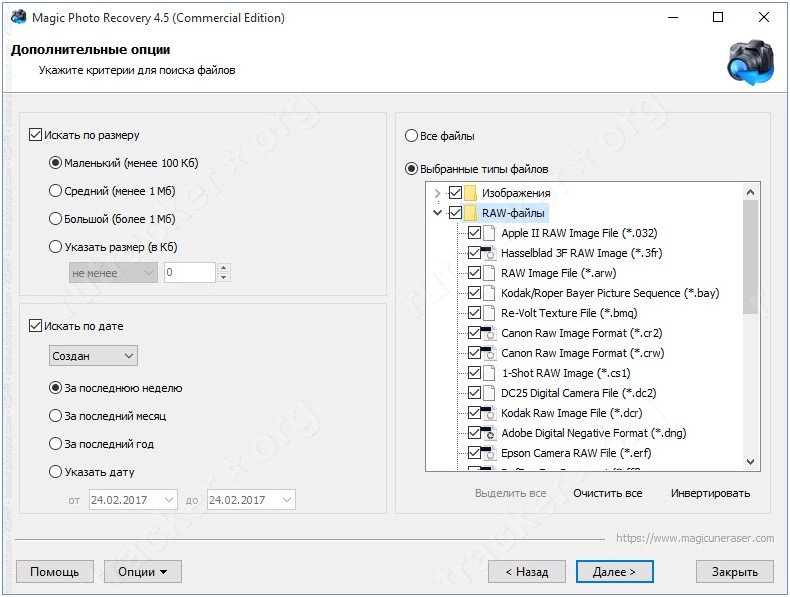790x597 pixels.
Task: Select the DC25 Digital Camera File (*.dc2) row
Action: tap(578, 393)
